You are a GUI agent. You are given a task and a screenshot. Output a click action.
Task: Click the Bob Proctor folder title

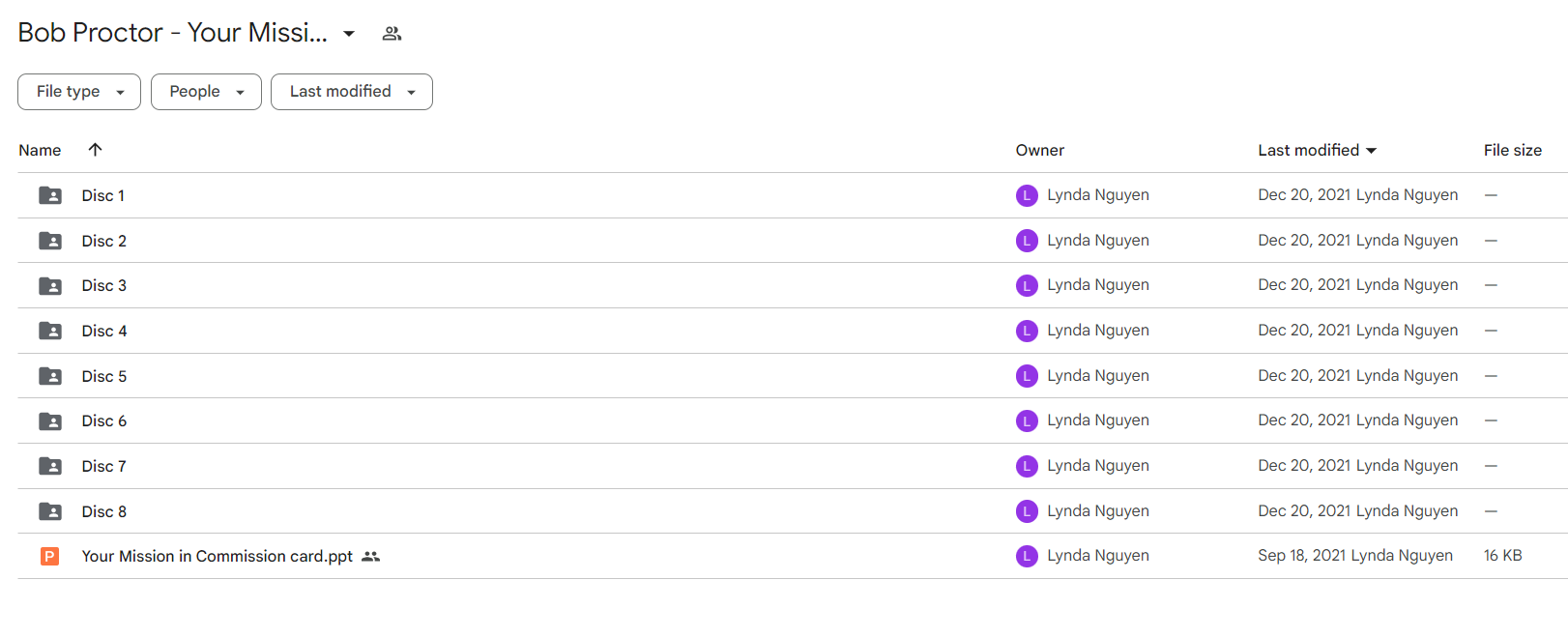pyautogui.click(x=172, y=33)
